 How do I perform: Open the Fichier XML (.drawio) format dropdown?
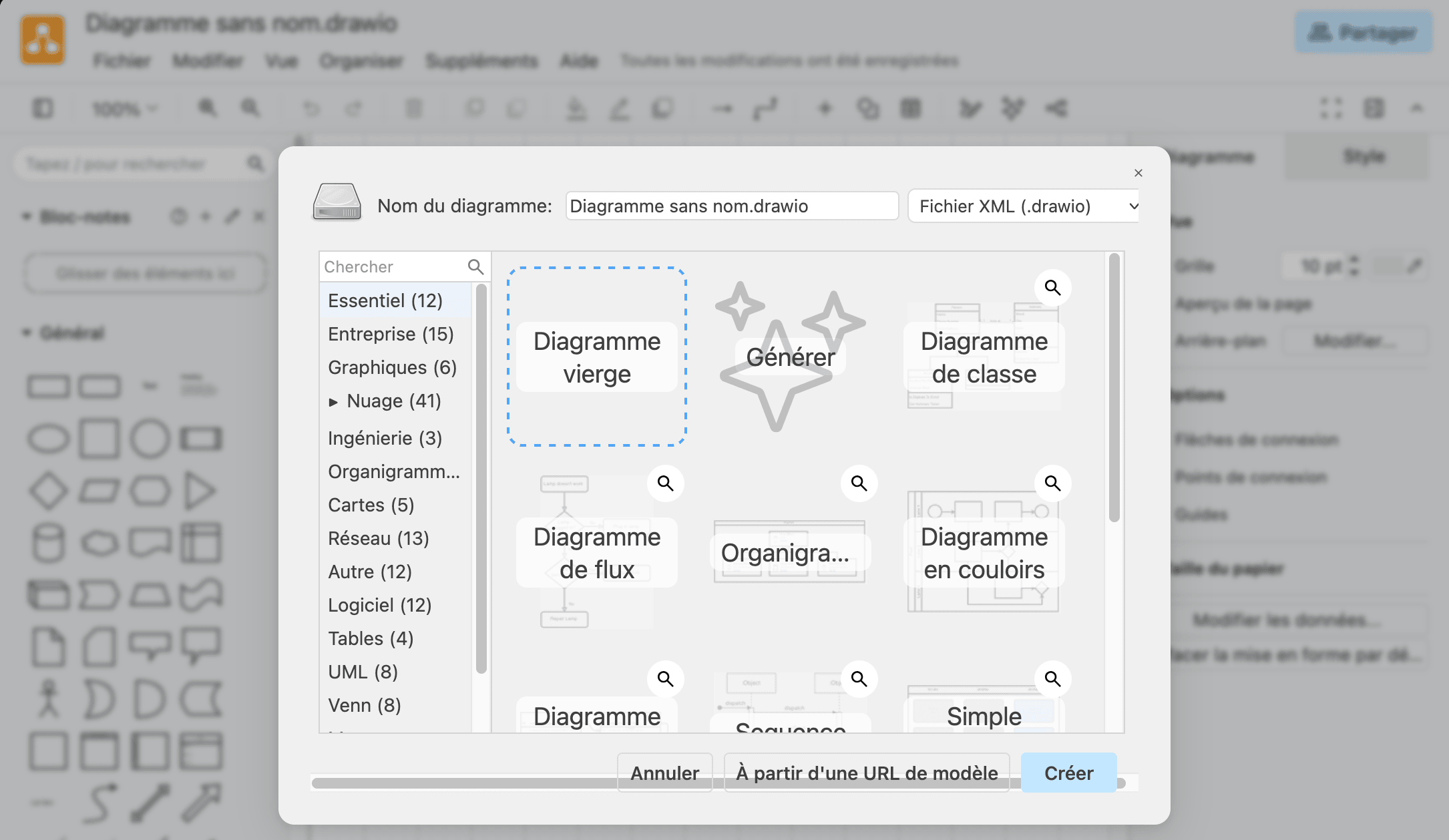(1024, 206)
